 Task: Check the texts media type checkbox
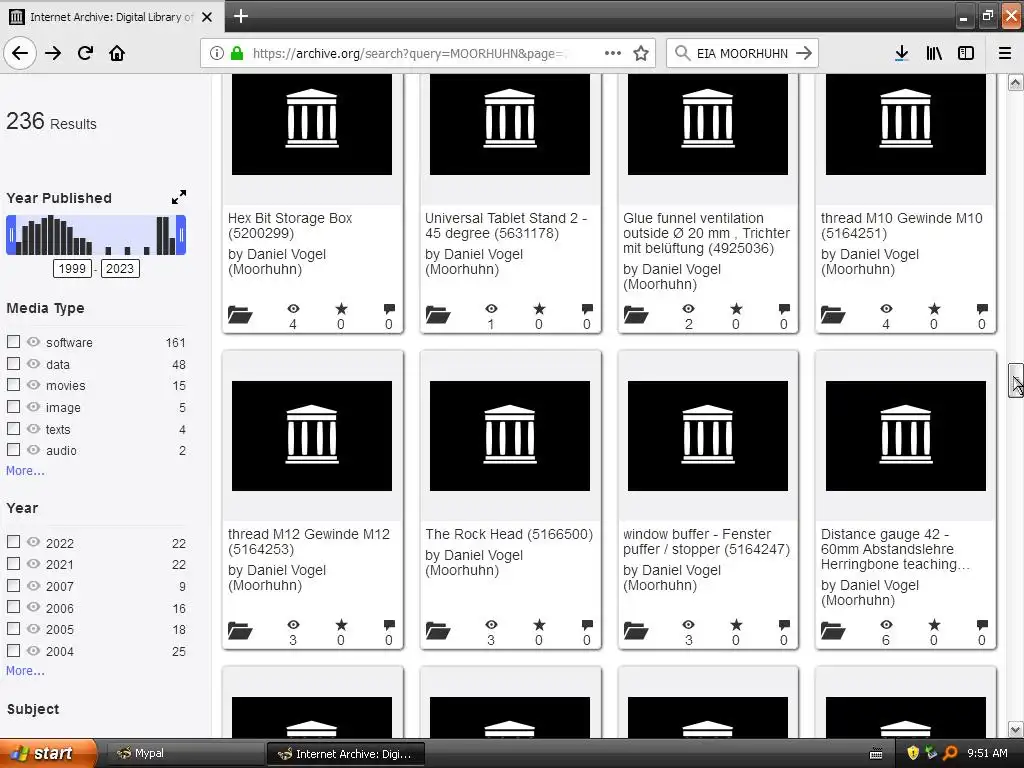(x=13, y=428)
